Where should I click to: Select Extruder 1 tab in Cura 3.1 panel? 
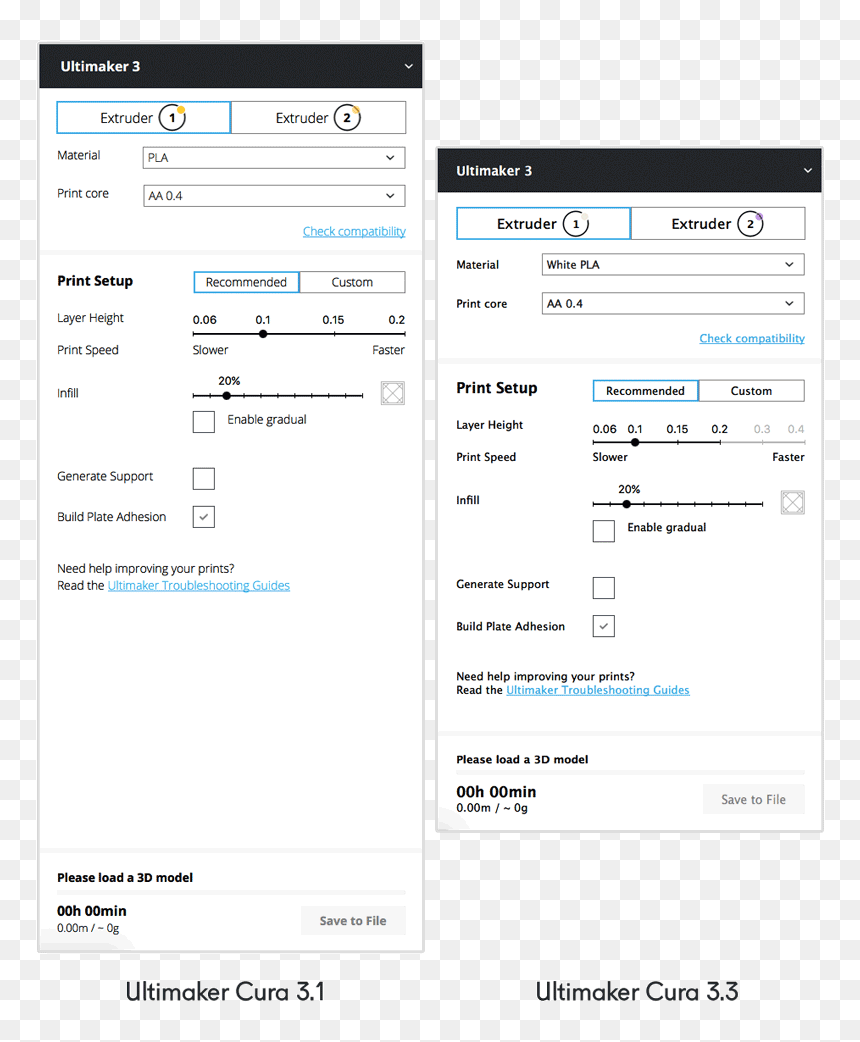point(144,118)
